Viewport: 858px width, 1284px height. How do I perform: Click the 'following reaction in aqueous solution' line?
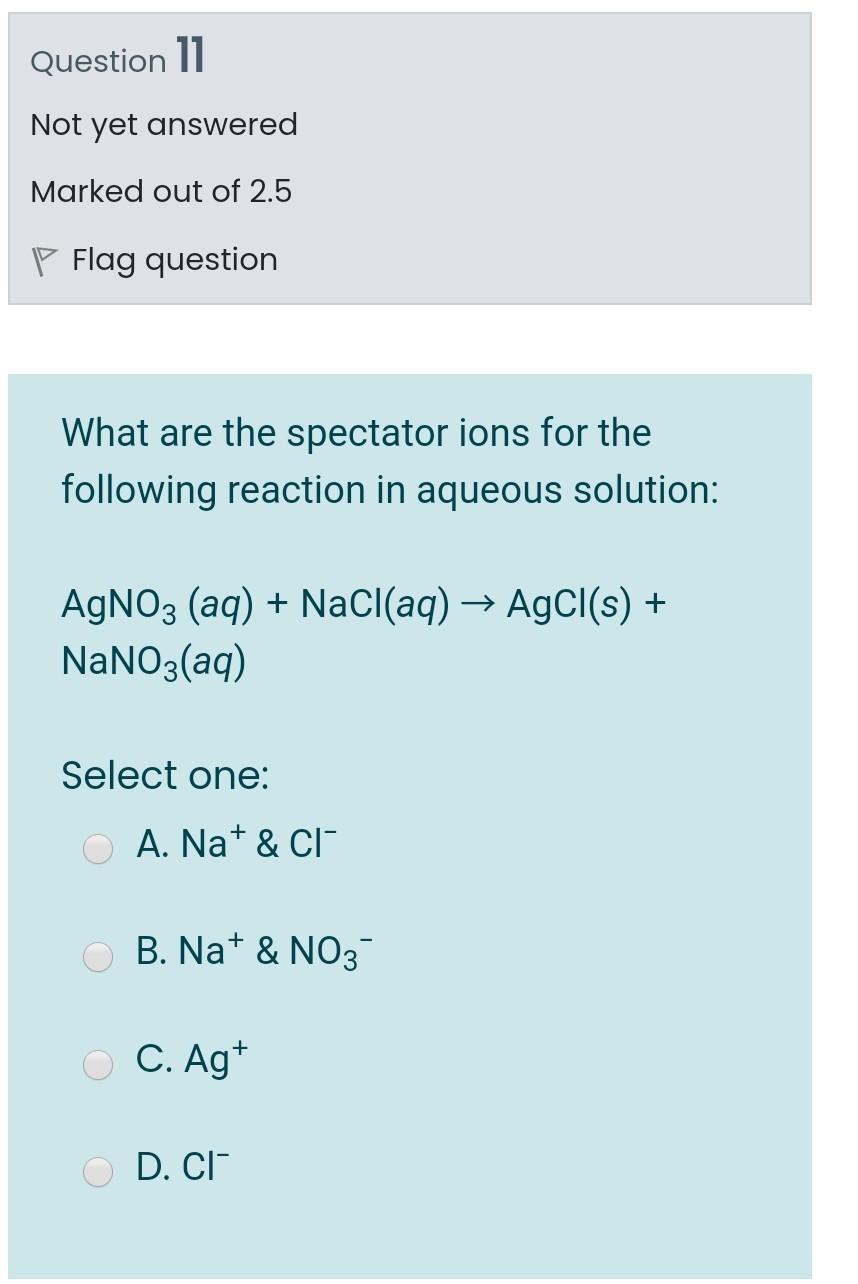[x=390, y=491]
